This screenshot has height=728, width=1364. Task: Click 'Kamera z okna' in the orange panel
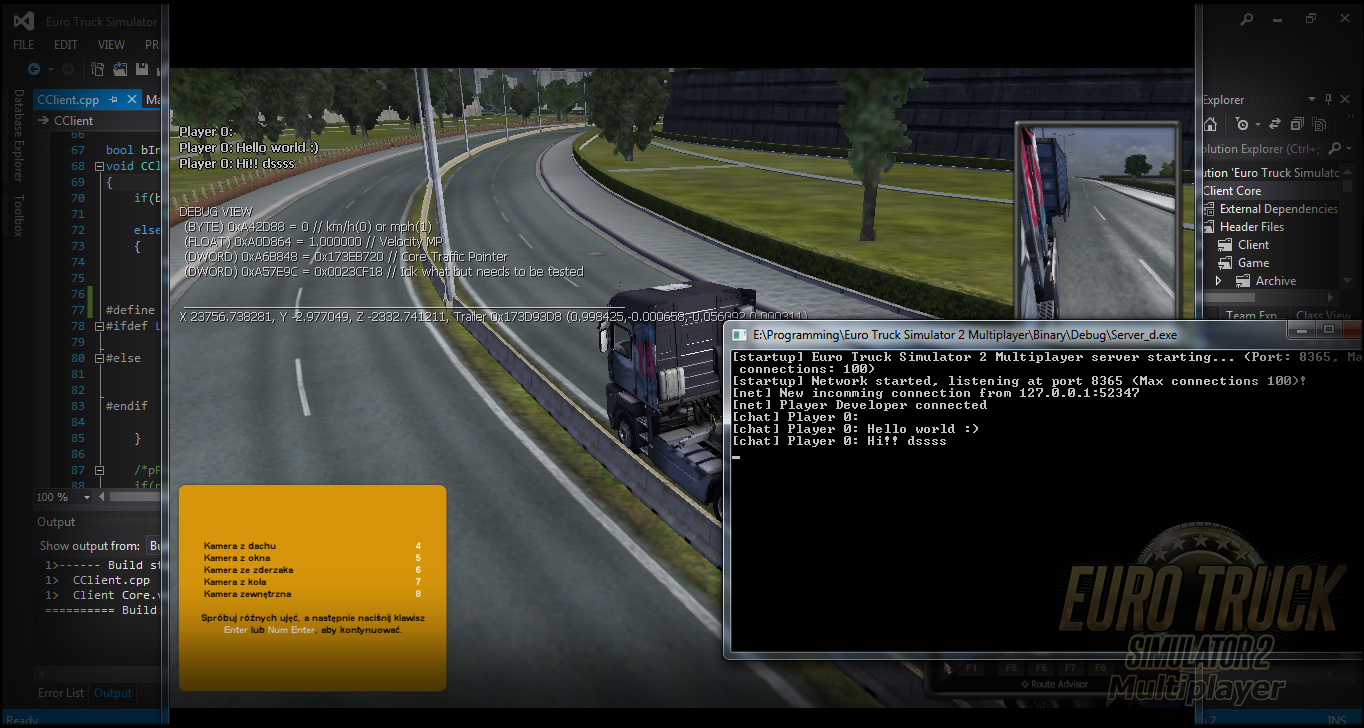[237, 558]
